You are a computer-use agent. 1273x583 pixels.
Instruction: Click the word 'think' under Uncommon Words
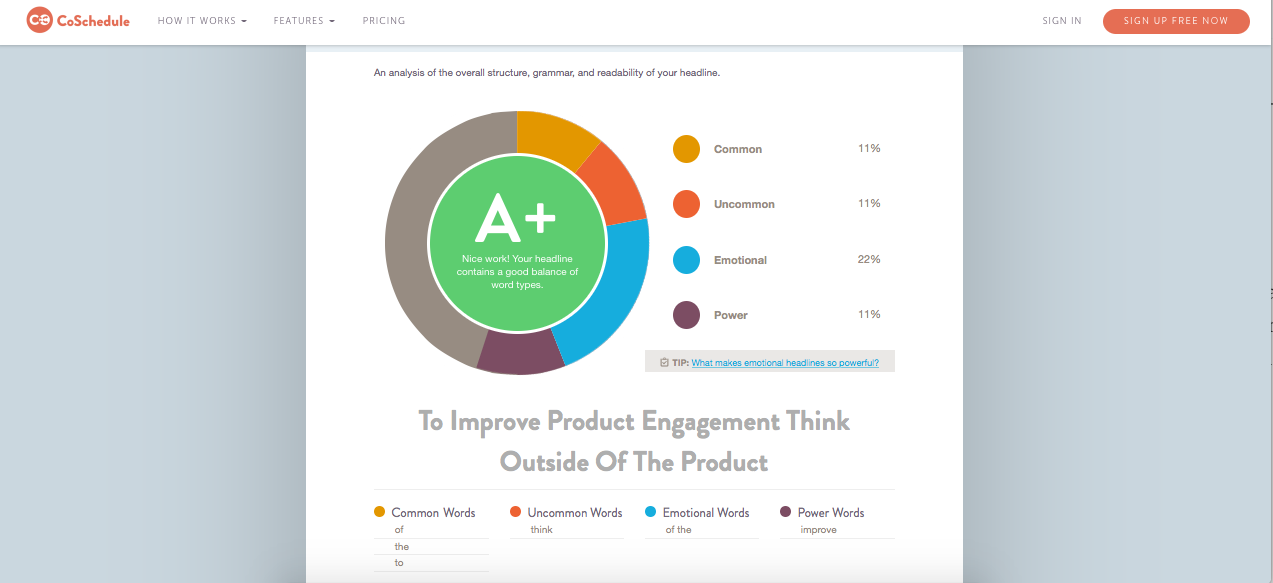coord(541,530)
